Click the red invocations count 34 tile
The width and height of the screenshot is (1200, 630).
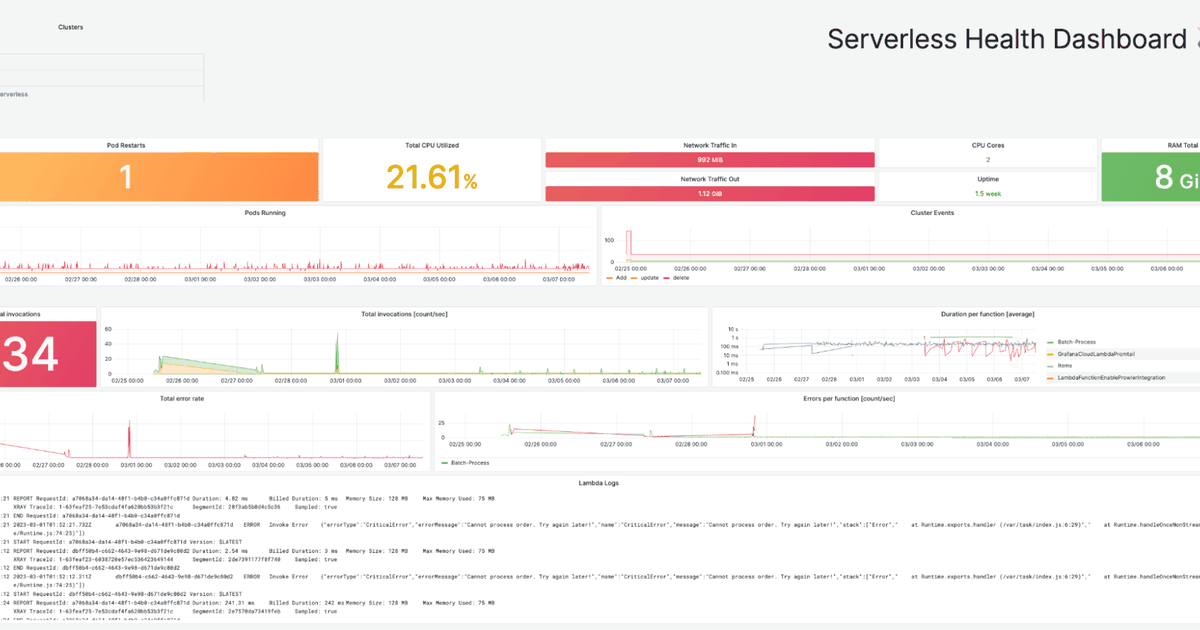(48, 355)
